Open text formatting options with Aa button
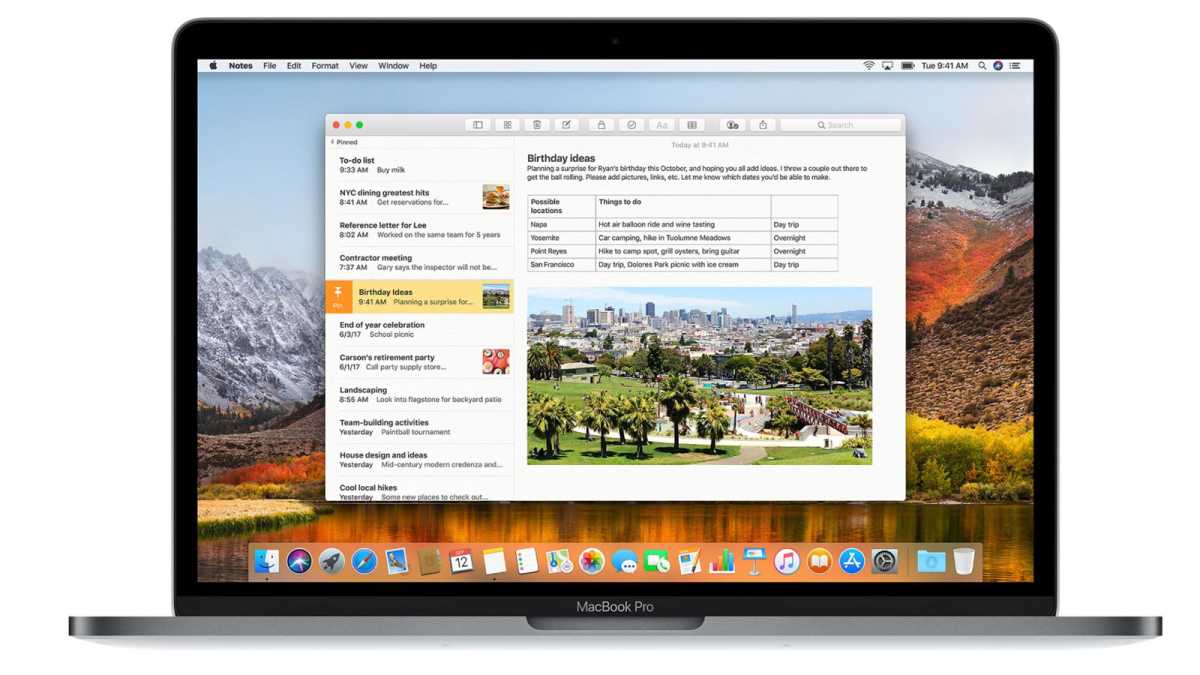The image size is (1200, 675). [661, 124]
